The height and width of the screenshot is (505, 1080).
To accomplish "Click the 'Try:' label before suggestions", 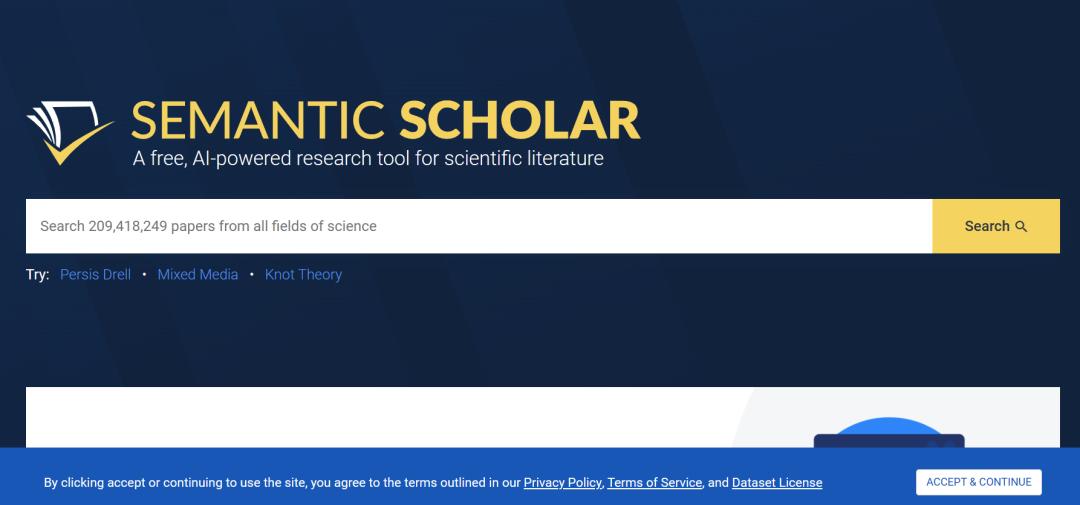I will coord(38,274).
